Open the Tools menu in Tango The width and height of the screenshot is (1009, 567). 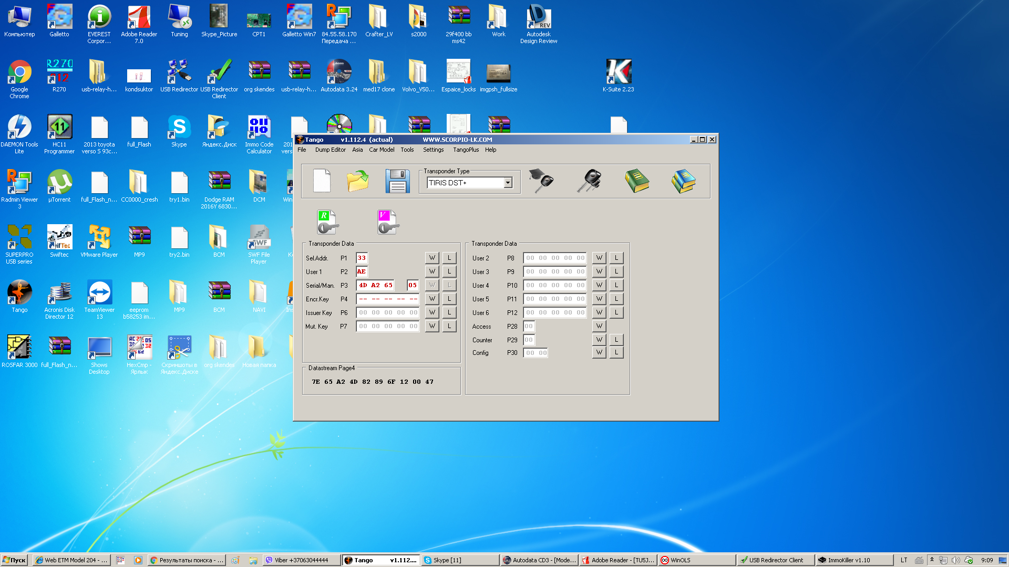click(407, 150)
